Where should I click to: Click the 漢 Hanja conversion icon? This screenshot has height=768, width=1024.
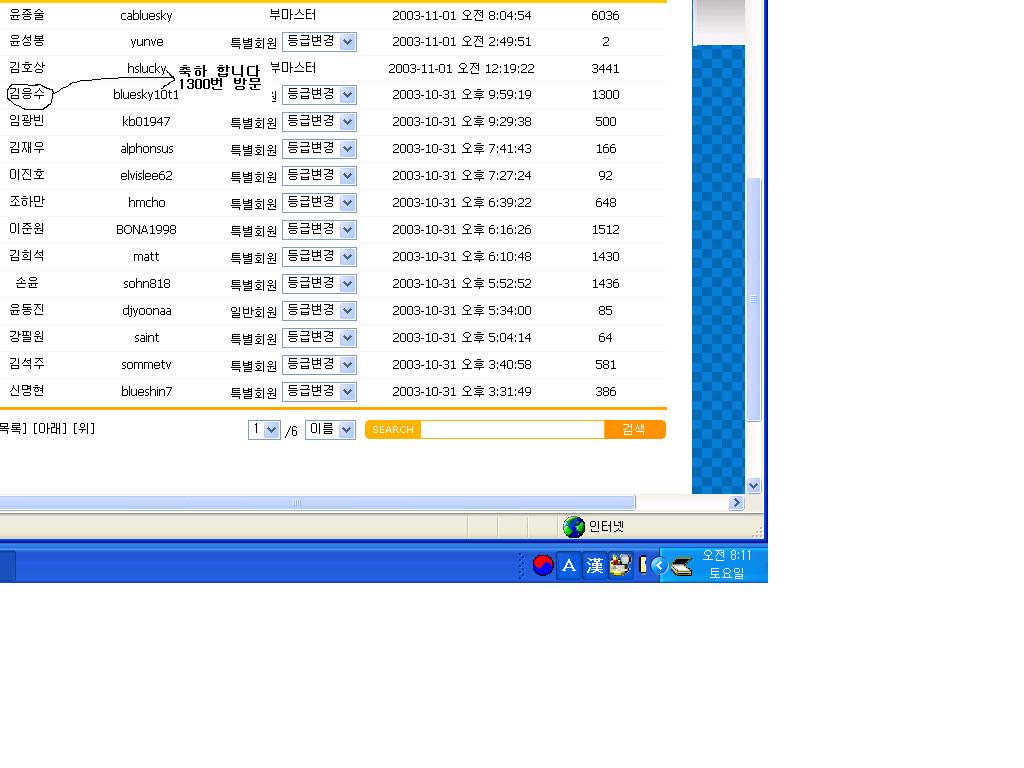[x=595, y=566]
